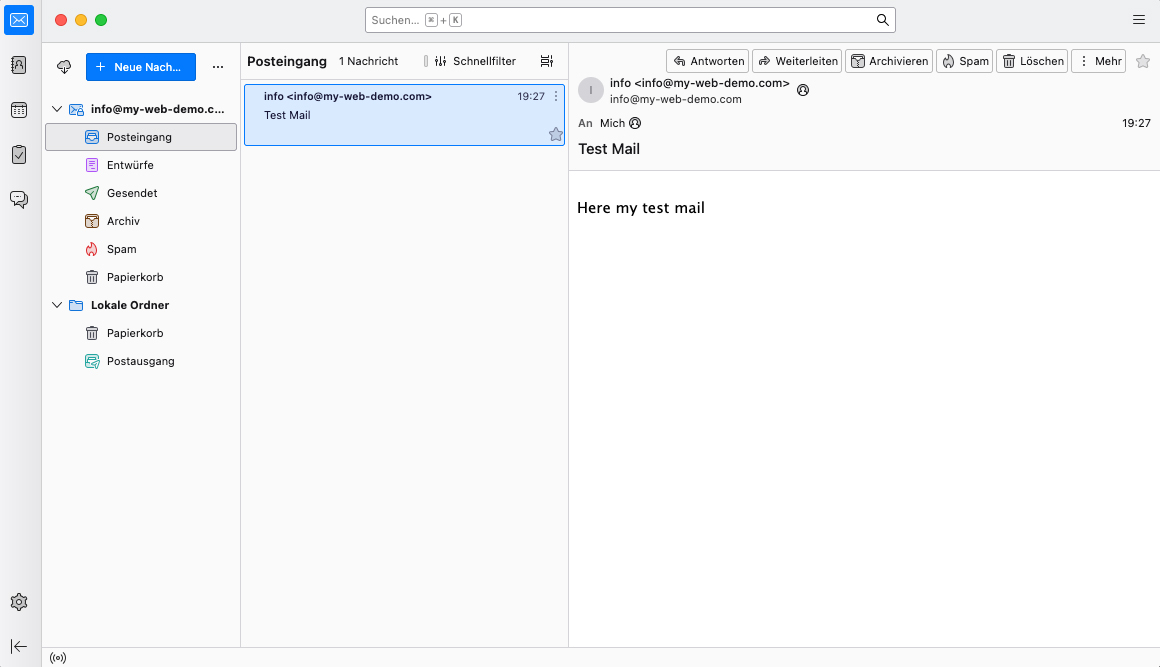Image resolution: width=1160 pixels, height=667 pixels.
Task: Click the sender avatar circle
Action: point(590,90)
